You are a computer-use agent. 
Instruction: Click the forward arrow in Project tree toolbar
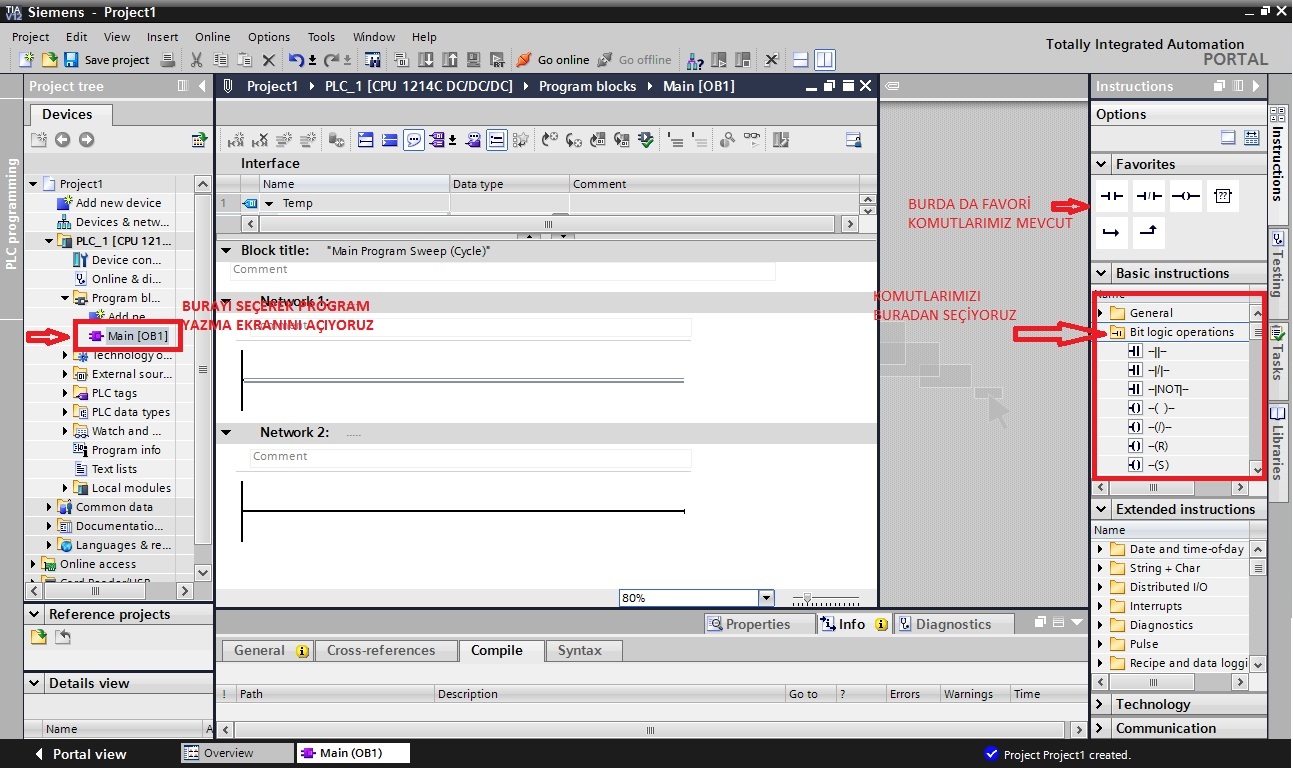pos(86,140)
